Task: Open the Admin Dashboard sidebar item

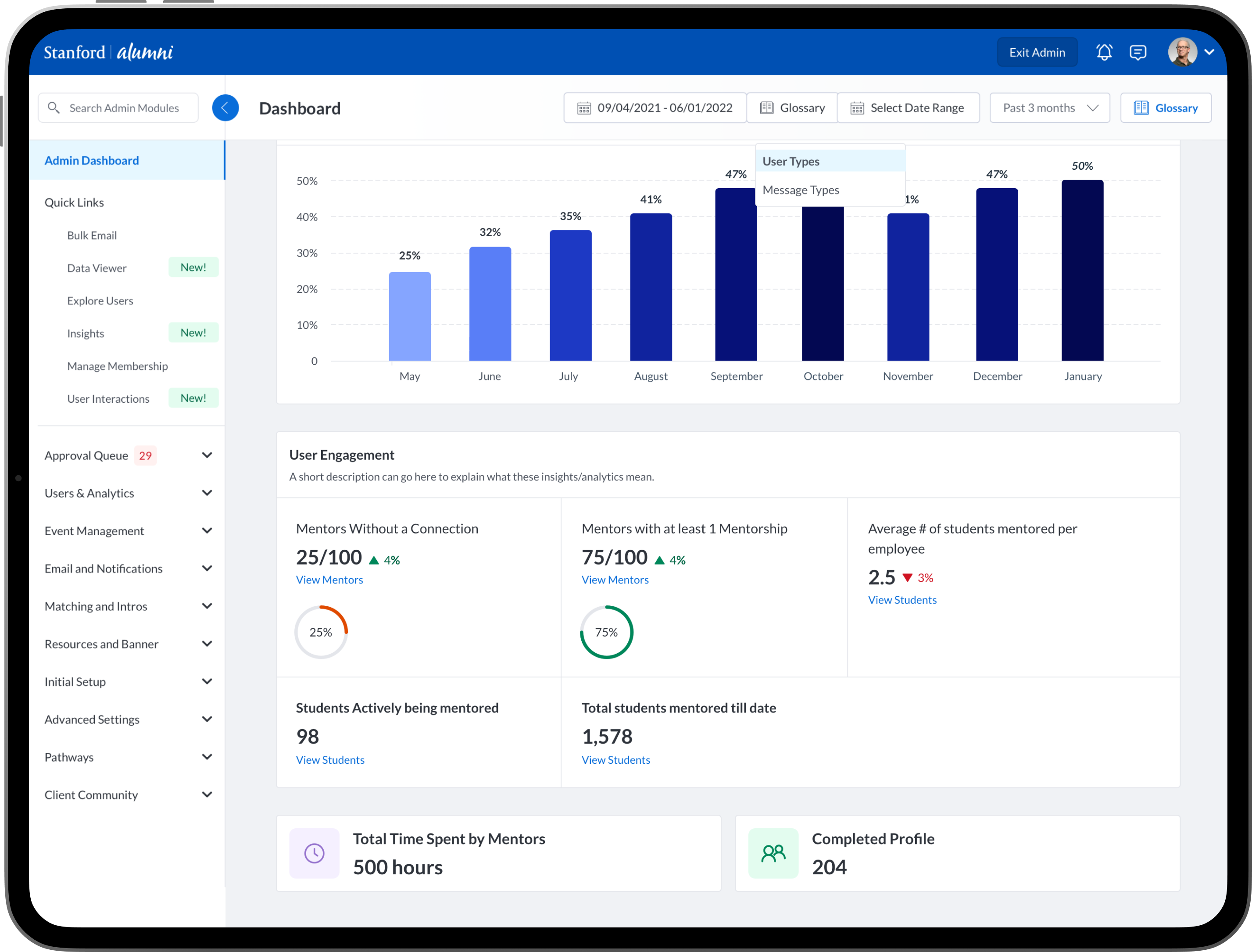Action: [x=92, y=161]
